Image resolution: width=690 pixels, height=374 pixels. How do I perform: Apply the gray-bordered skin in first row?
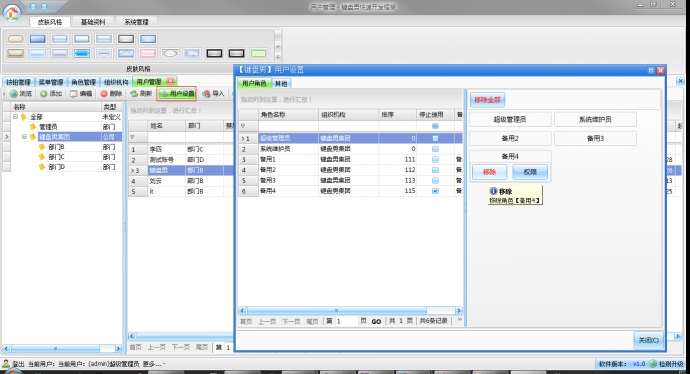[126, 39]
